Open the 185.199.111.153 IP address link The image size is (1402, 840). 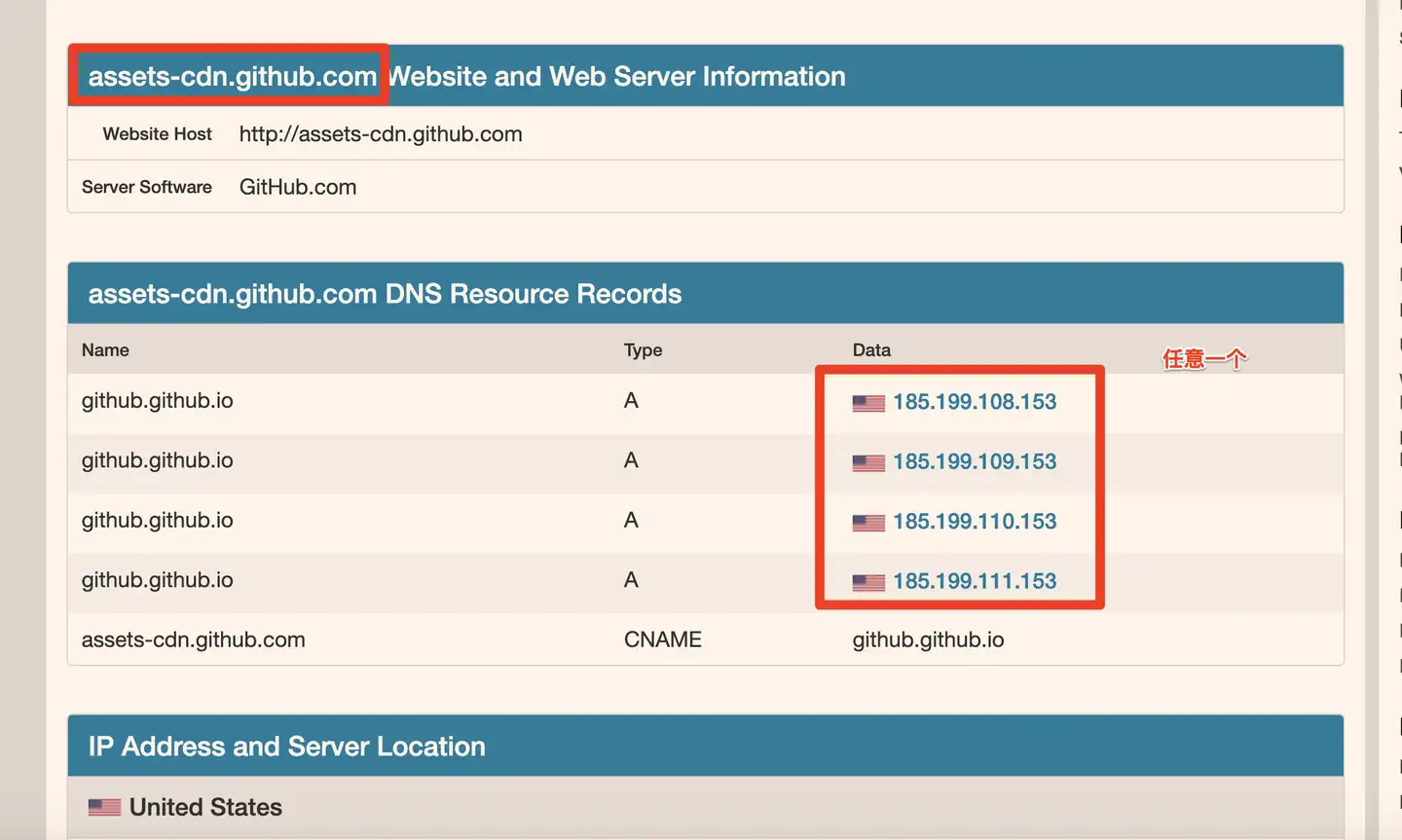point(975,581)
